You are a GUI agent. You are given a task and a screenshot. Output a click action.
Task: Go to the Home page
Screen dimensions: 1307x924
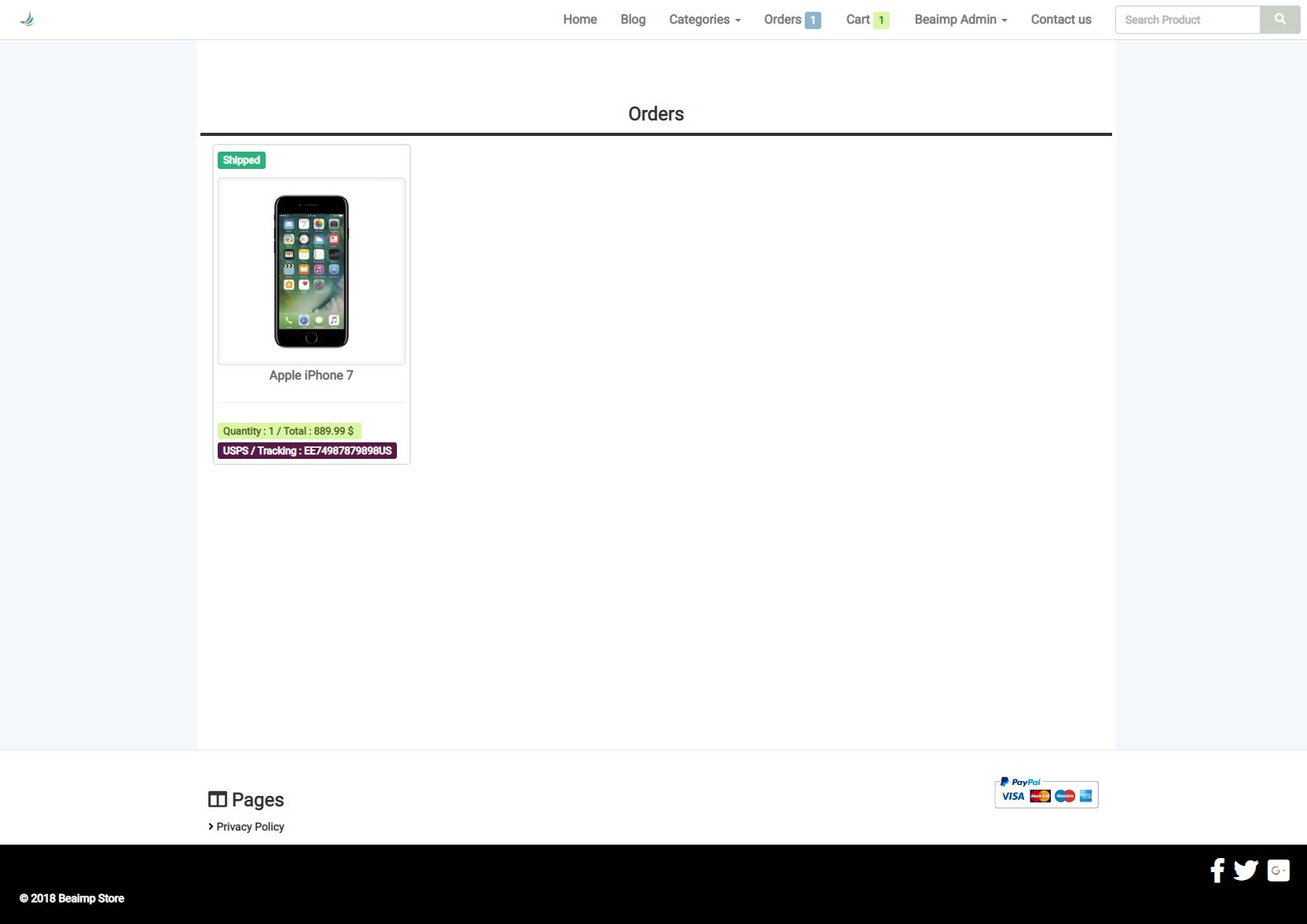tap(580, 20)
